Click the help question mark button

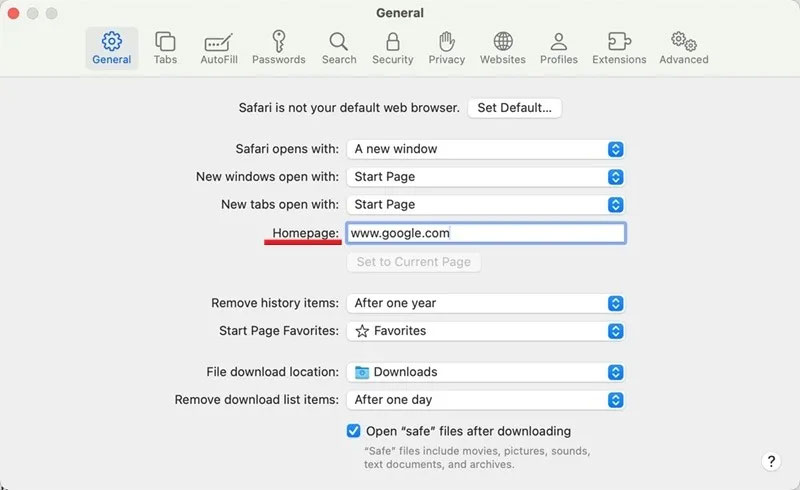click(771, 461)
